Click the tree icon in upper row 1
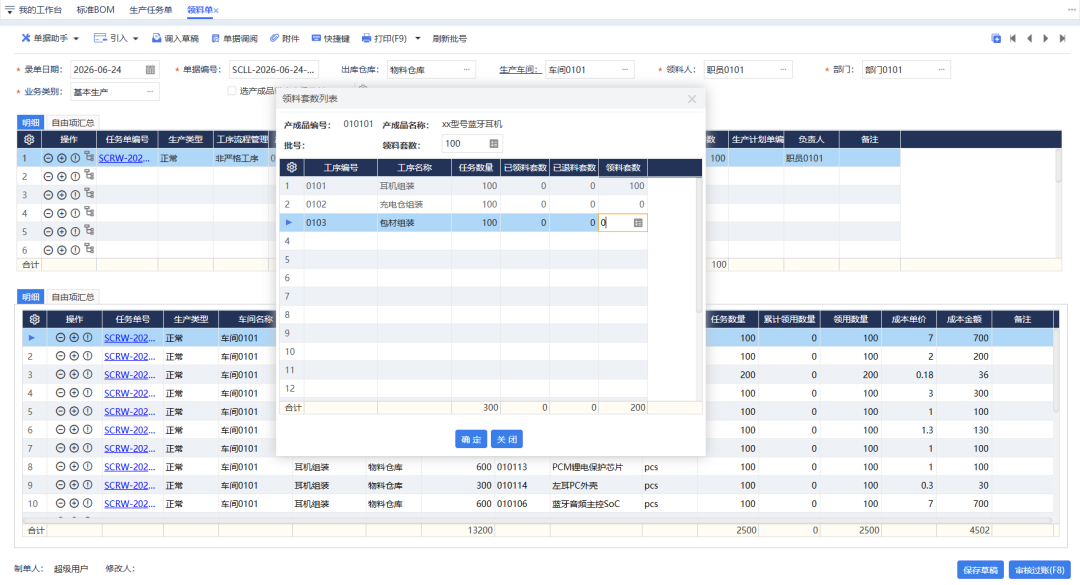Screen dimensions: 1080x585 click(x=89, y=157)
